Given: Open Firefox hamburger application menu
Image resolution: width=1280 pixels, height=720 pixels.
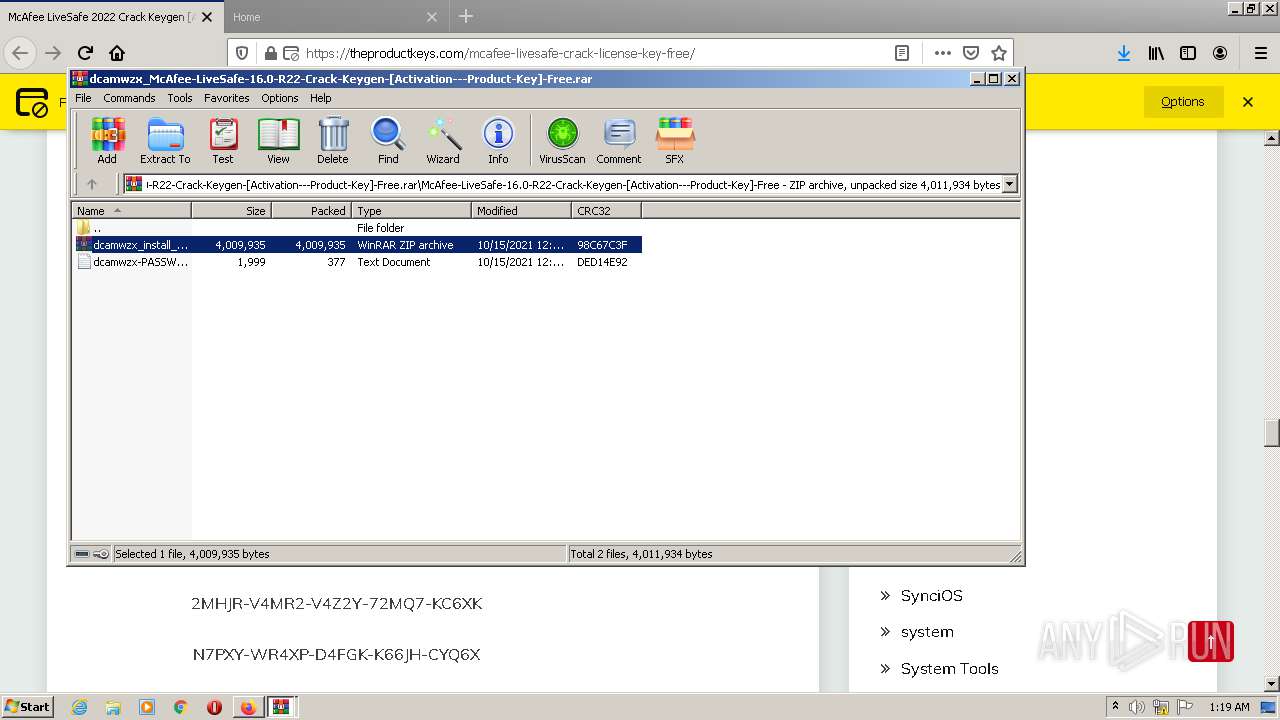Looking at the screenshot, I should pyautogui.click(x=1260, y=53).
